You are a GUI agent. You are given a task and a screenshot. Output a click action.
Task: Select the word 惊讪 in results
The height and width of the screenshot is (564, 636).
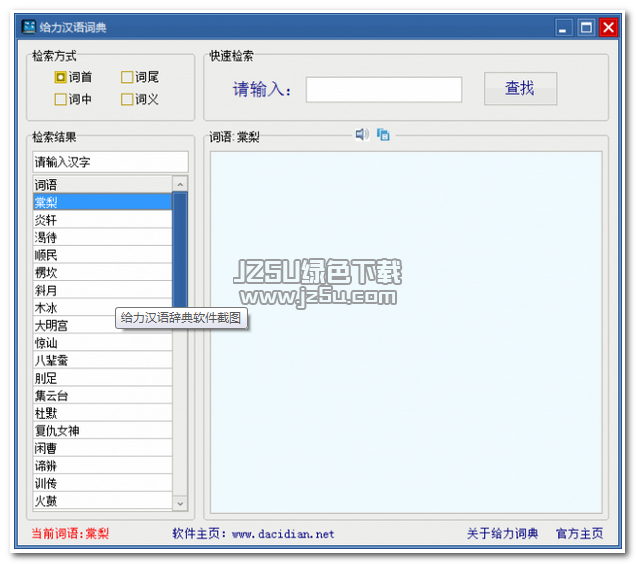(103, 343)
